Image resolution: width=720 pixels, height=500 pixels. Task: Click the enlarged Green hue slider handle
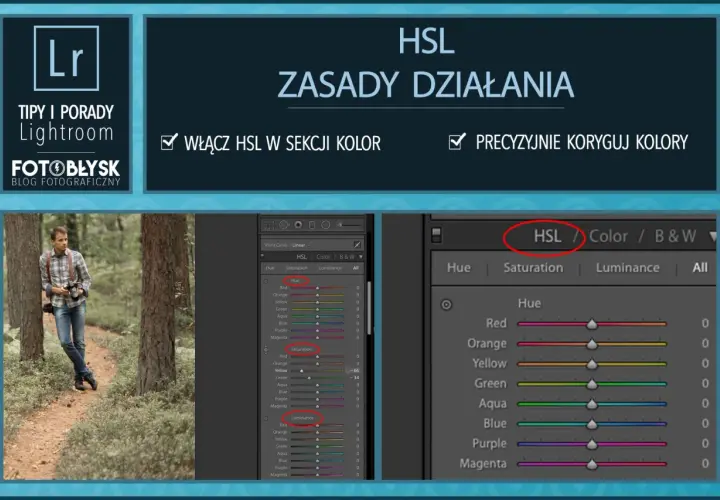pos(592,384)
